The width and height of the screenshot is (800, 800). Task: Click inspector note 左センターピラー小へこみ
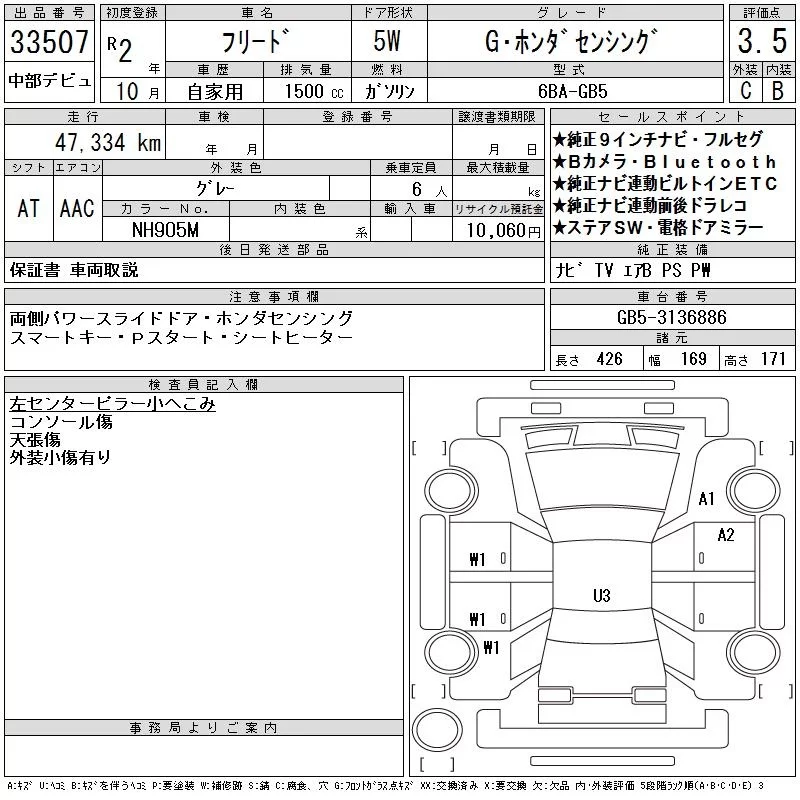point(112,404)
